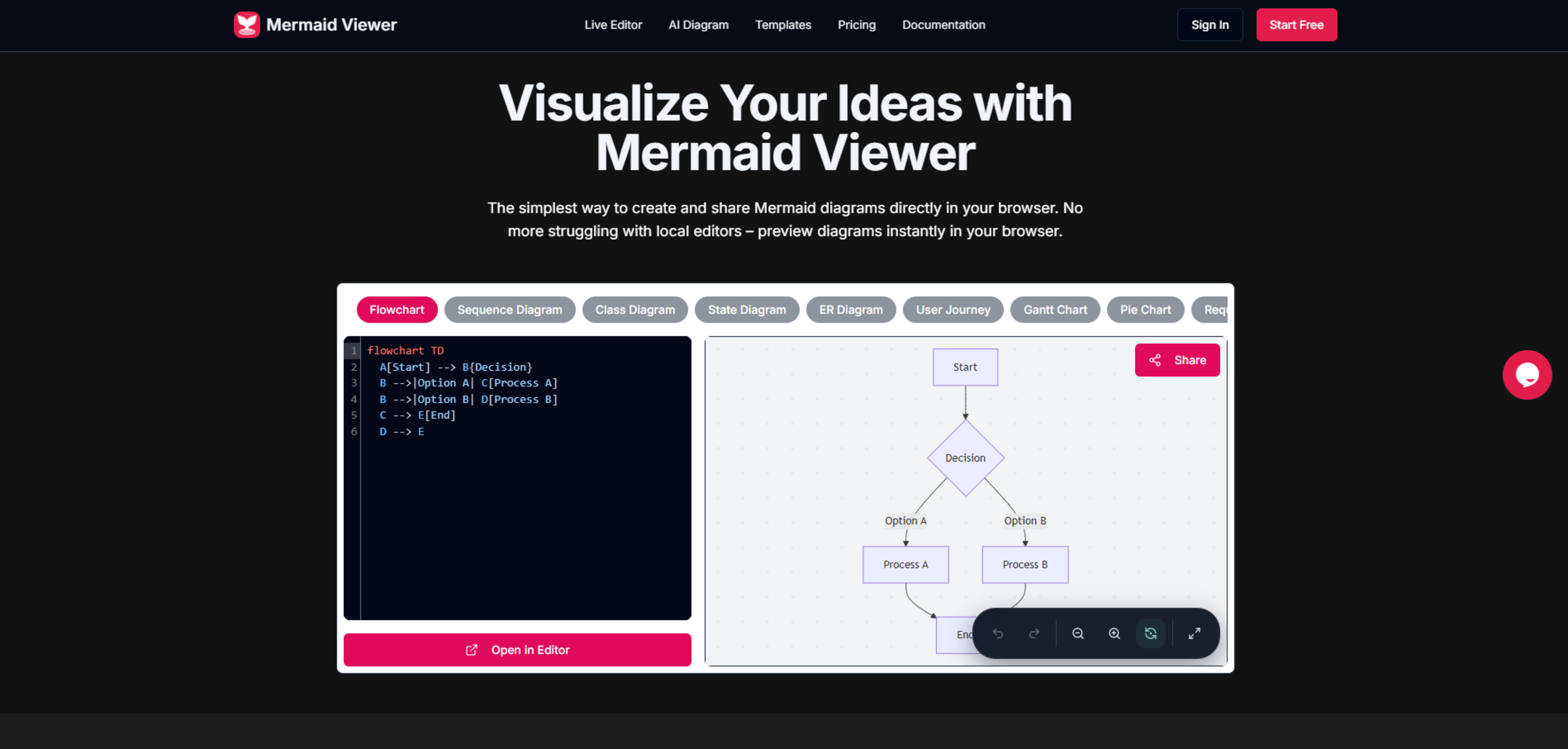Viewport: 1568px width, 749px height.
Task: Click the Decision diamond node
Action: click(x=965, y=458)
